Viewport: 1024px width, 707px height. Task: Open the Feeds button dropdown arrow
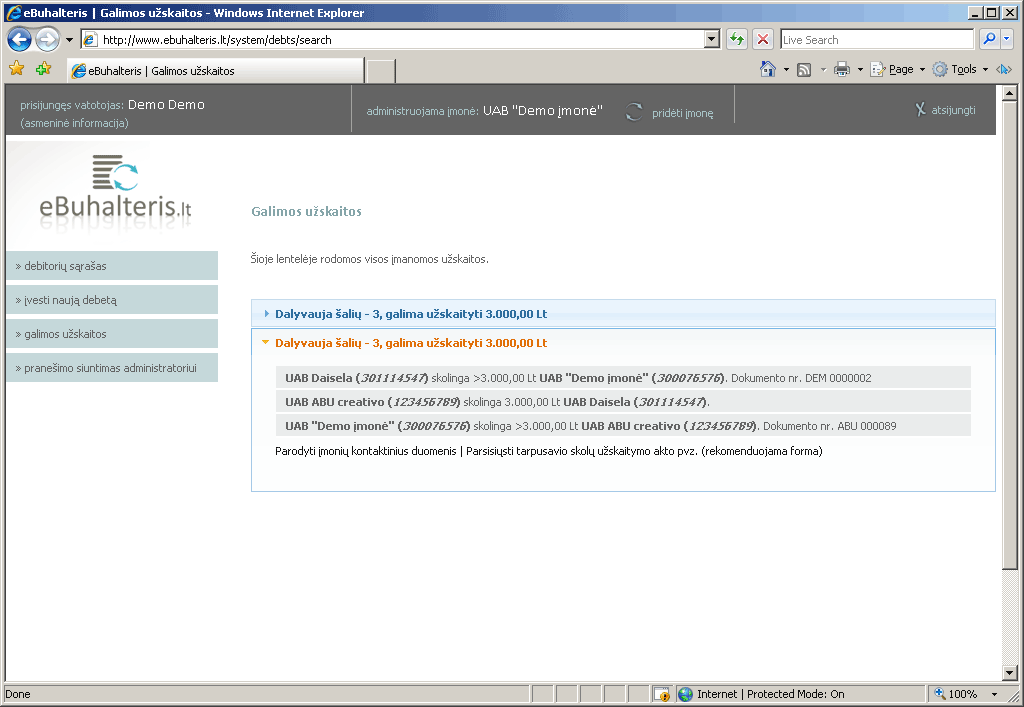coord(823,69)
